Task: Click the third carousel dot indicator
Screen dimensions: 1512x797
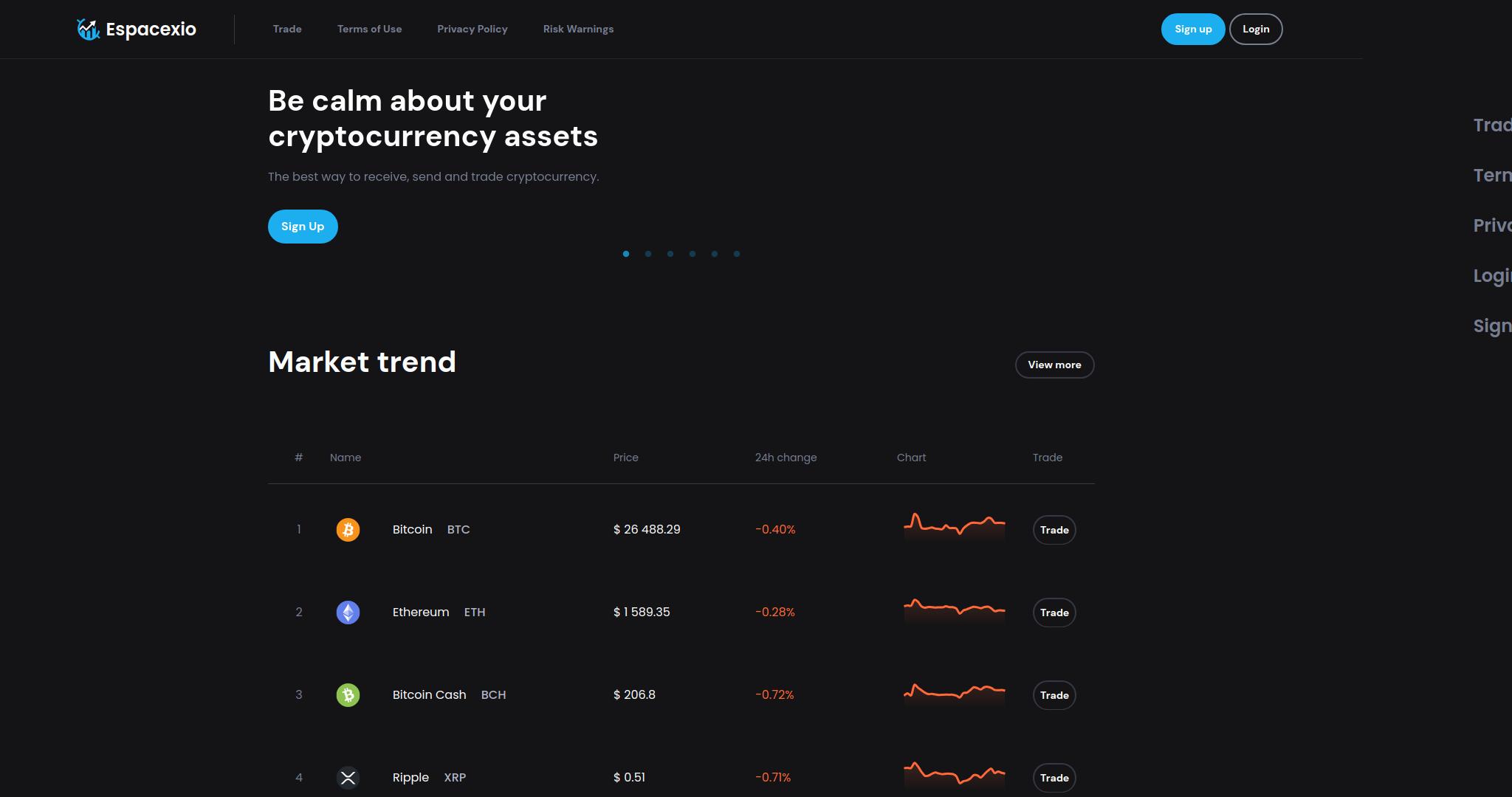Action: (x=670, y=254)
